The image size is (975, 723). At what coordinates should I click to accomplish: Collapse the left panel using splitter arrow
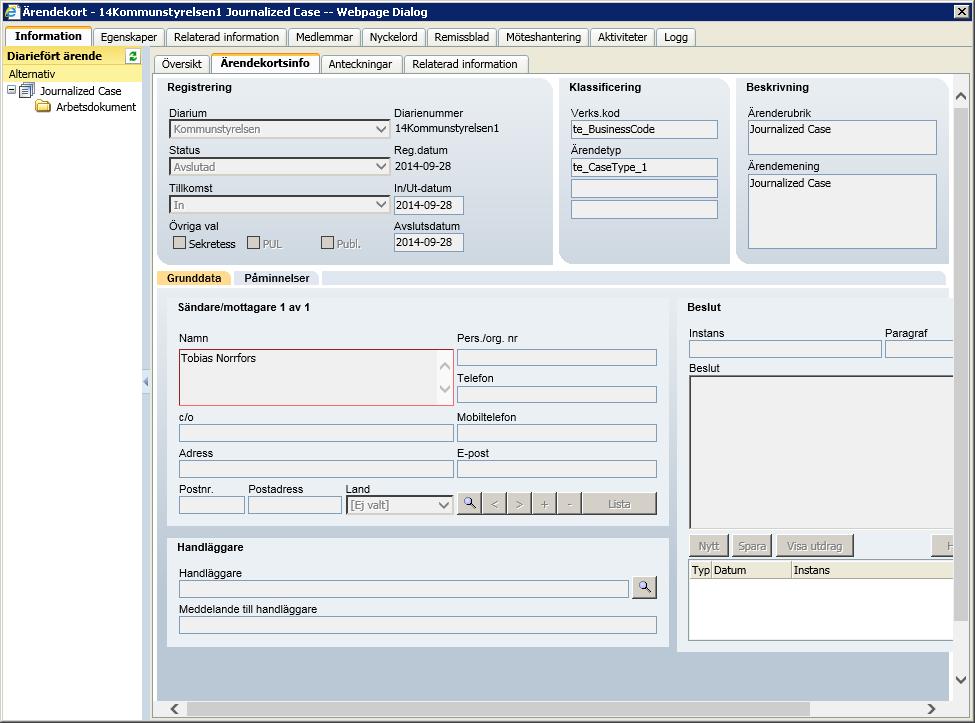tap(146, 381)
